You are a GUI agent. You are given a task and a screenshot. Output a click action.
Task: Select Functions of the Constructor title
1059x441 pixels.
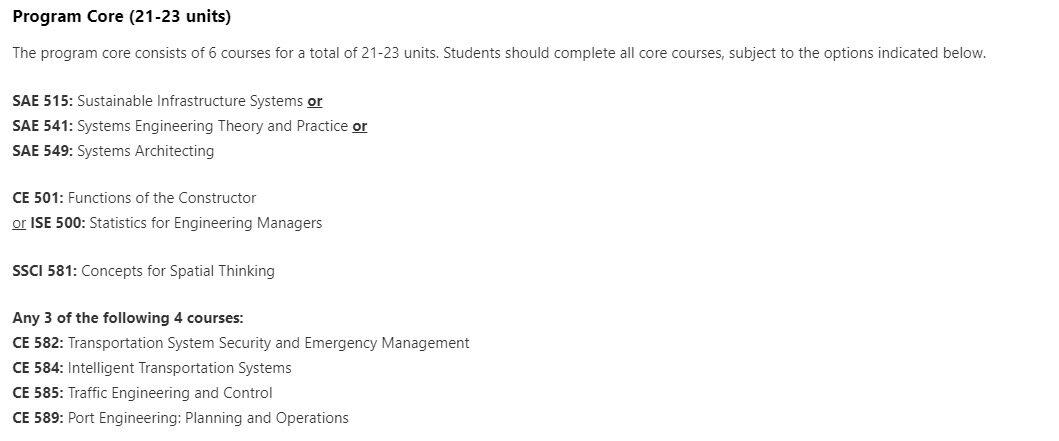pyautogui.click(x=161, y=199)
